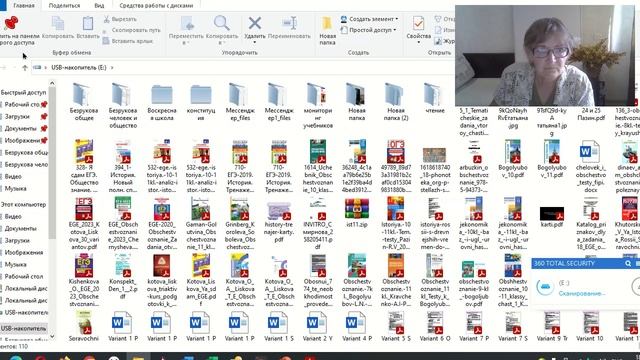This screenshot has height=360, width=640.
Task: Click Сканирование link in 360 popup
Action: coord(582,293)
